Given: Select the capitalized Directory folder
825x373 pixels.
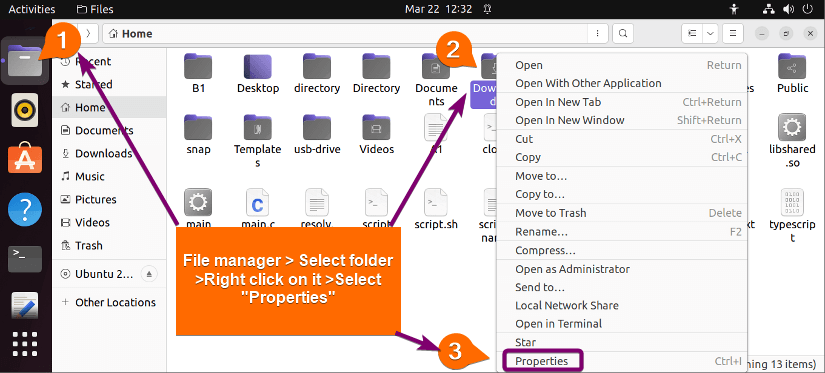Looking at the screenshot, I should (x=376, y=74).
